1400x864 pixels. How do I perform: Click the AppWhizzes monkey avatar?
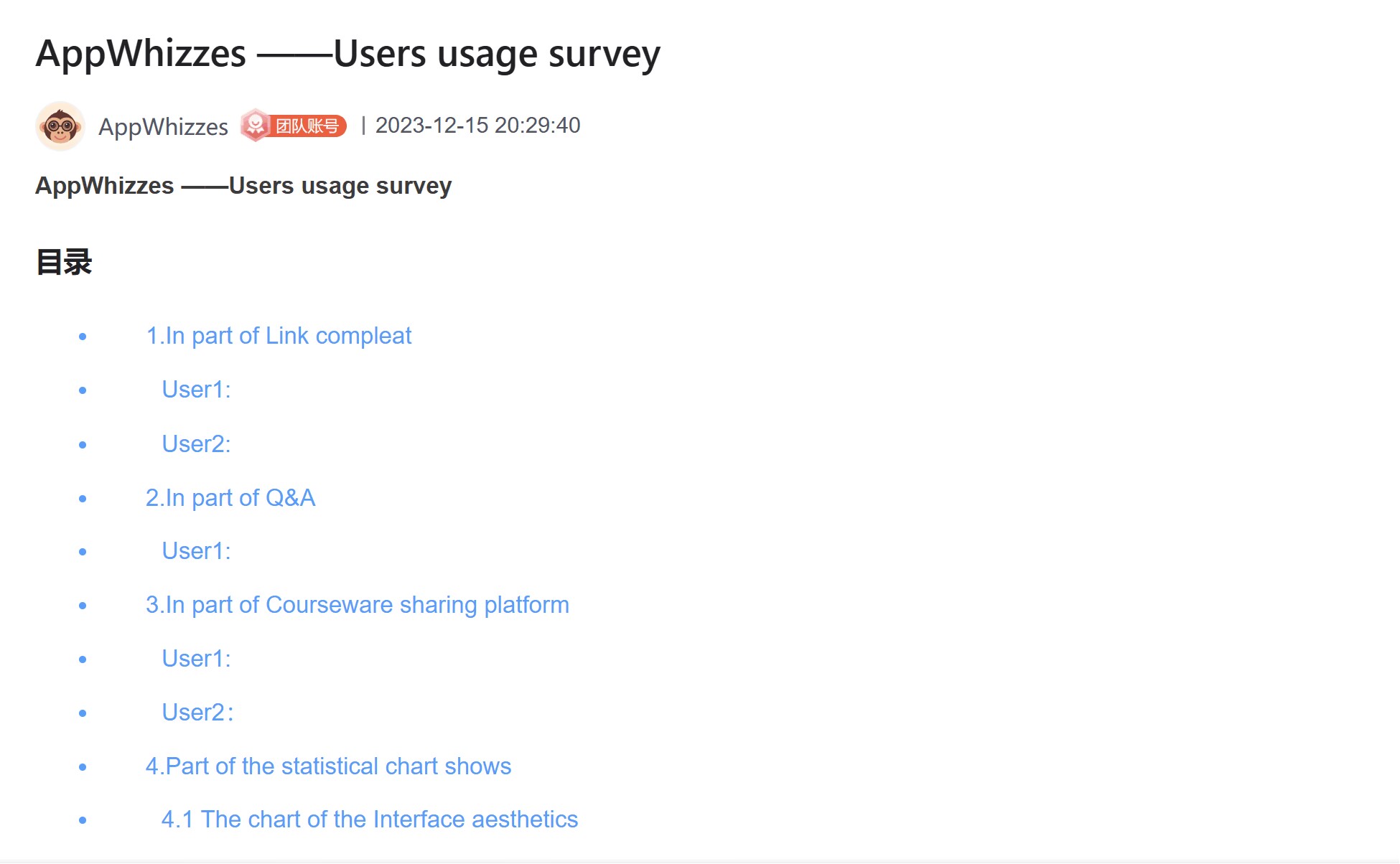pos(60,126)
